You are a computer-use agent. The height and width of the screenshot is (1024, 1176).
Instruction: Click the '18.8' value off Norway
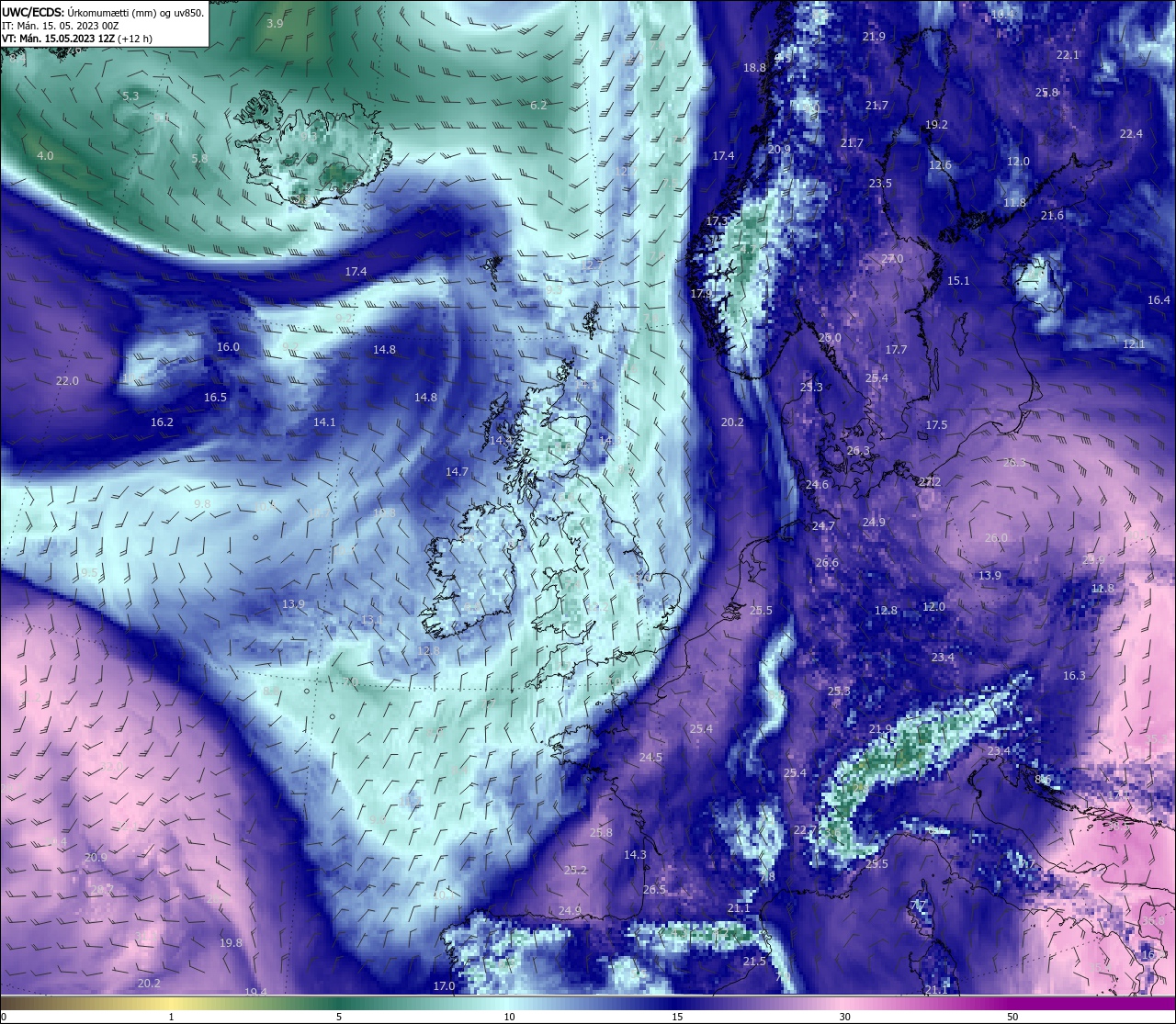point(754,68)
